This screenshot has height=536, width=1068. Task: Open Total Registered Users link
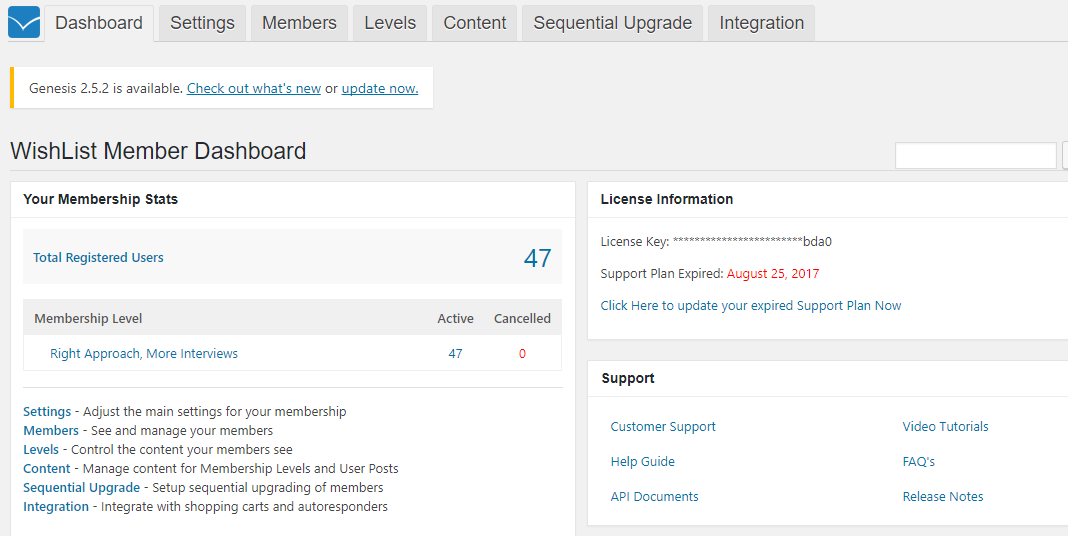pos(98,258)
